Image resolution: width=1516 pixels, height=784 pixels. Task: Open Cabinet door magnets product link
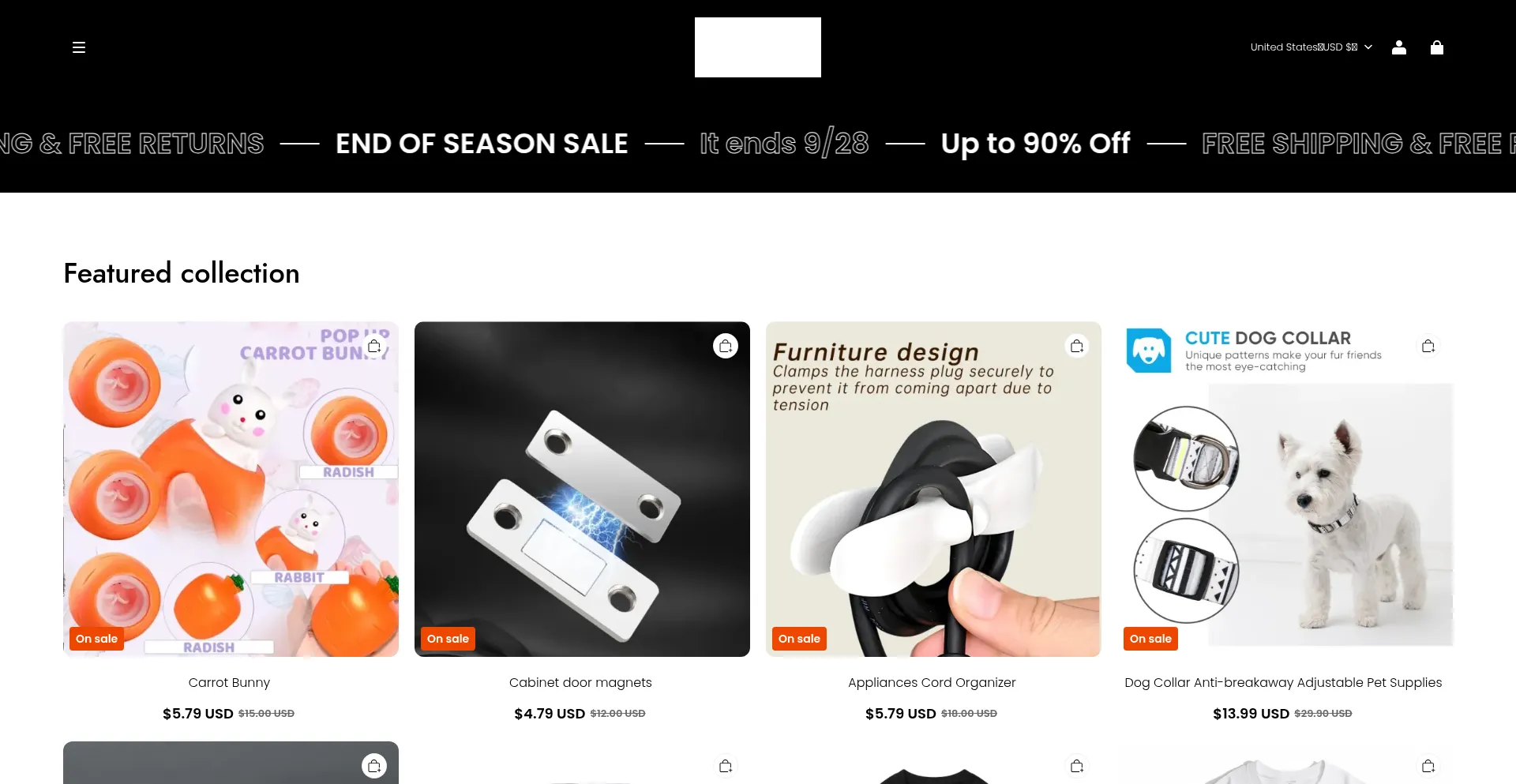580,682
